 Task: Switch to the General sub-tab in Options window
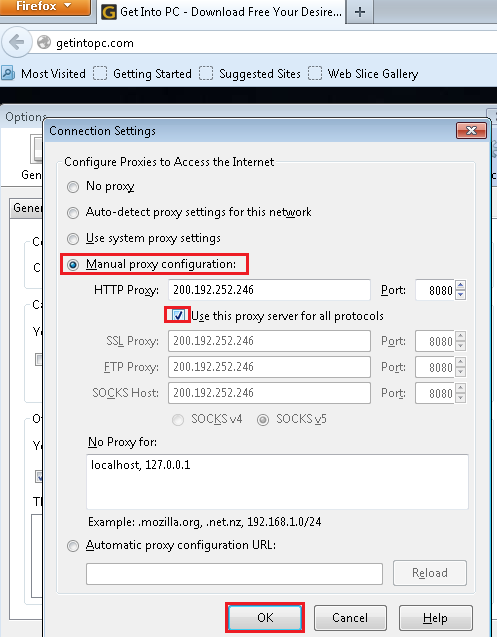click(x=26, y=208)
